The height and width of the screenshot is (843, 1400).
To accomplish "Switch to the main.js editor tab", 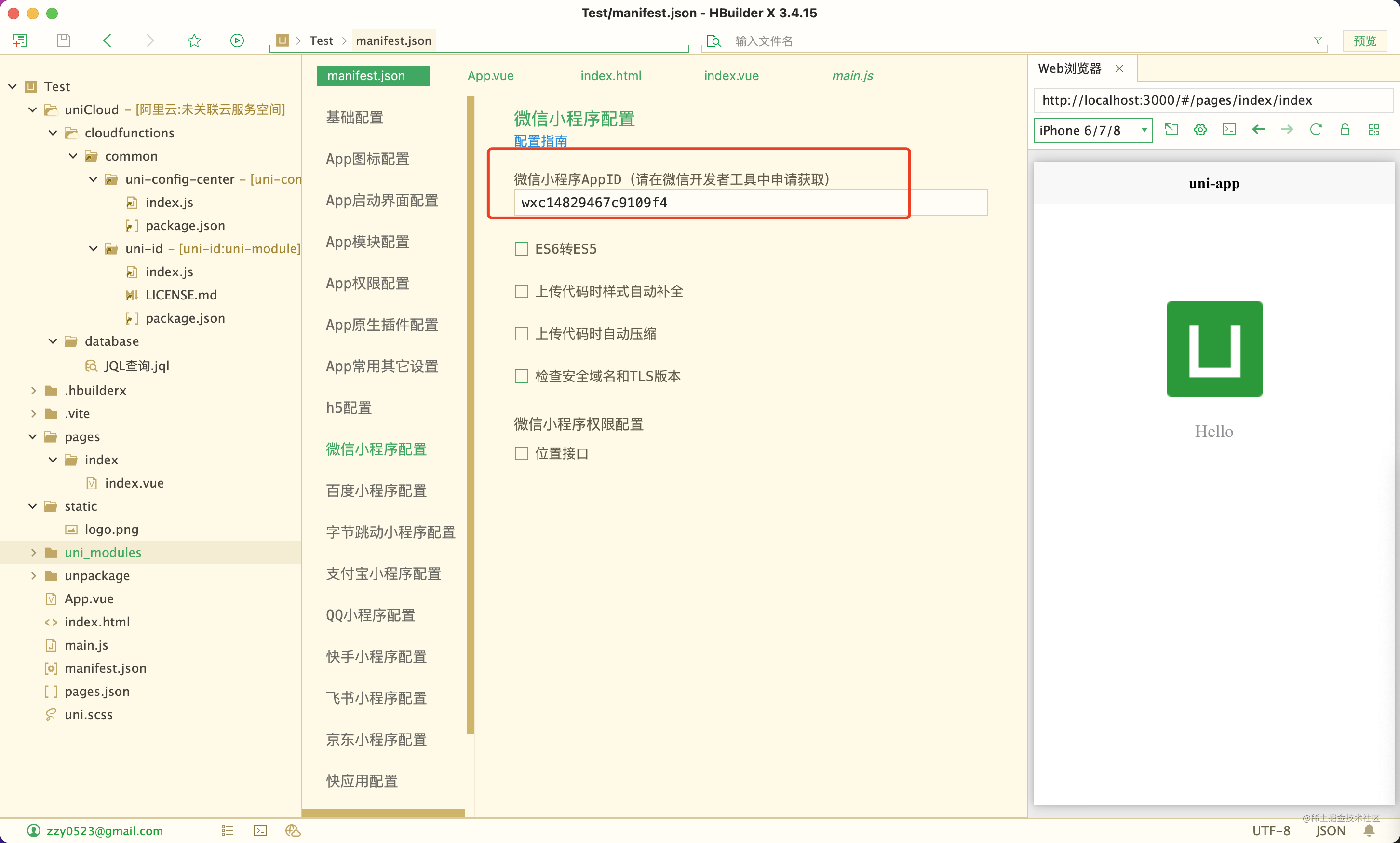I will pos(852,76).
